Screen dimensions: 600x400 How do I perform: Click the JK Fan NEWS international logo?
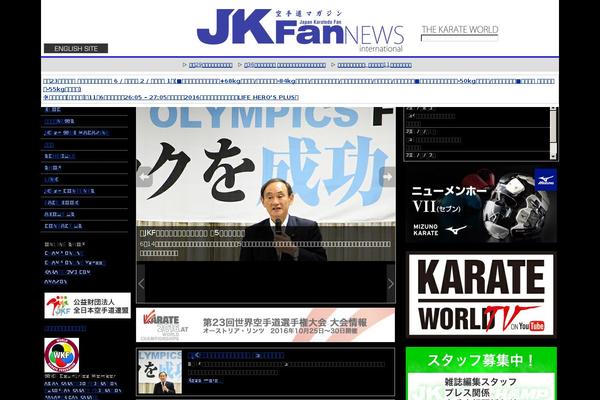point(300,30)
